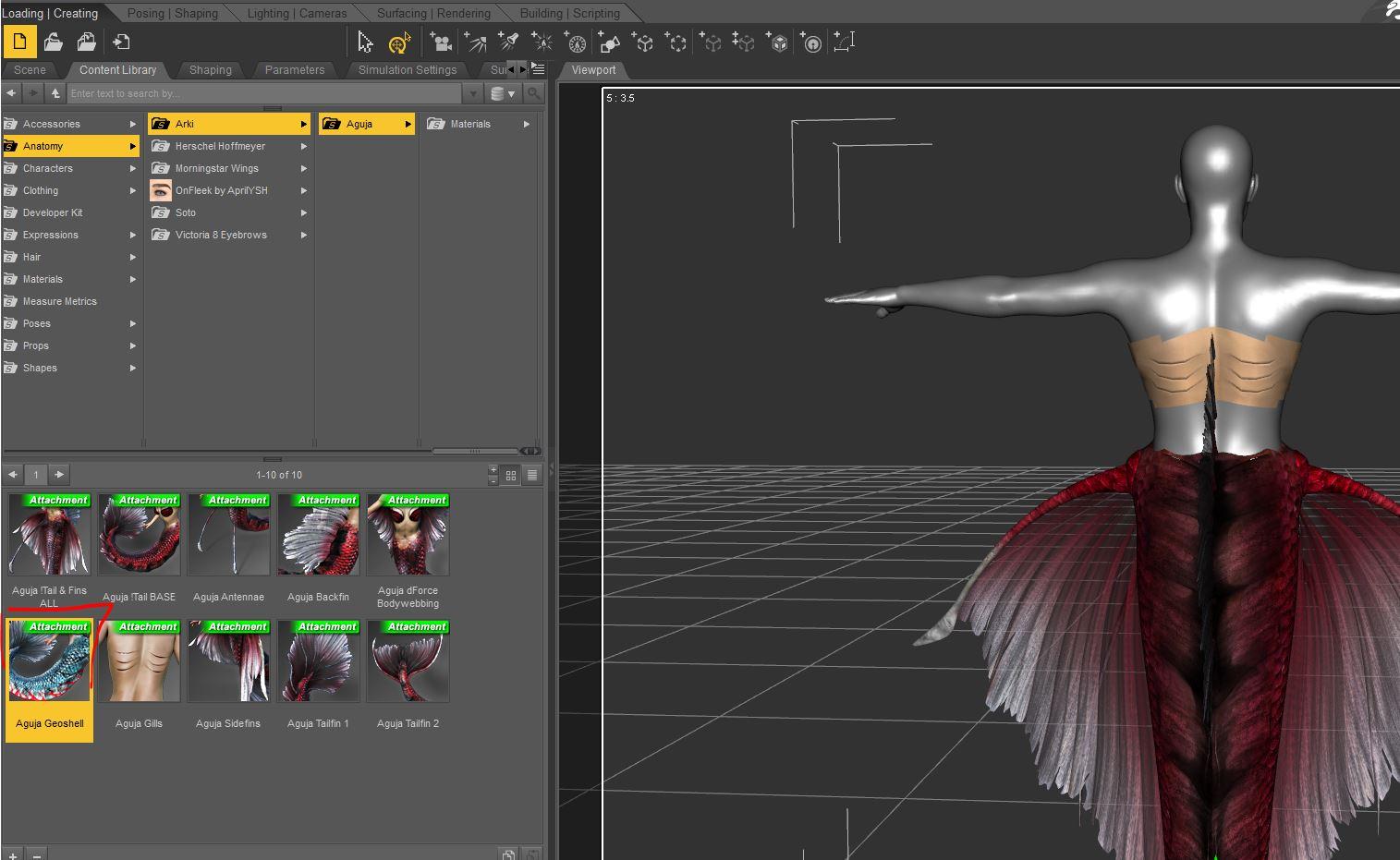Toggle list view mode for assets

coord(532,475)
